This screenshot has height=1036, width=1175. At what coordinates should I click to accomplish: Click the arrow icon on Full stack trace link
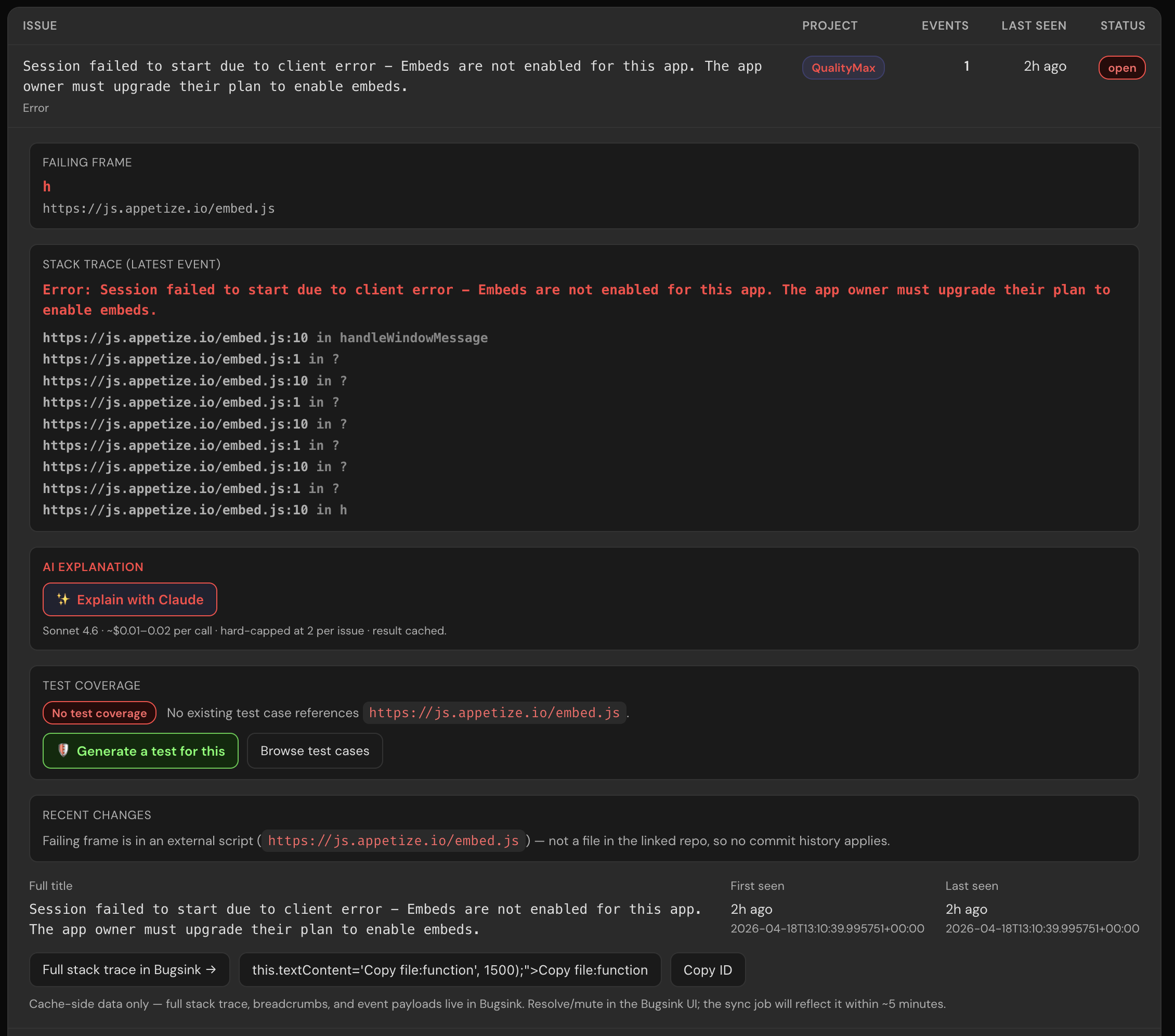(x=210, y=970)
